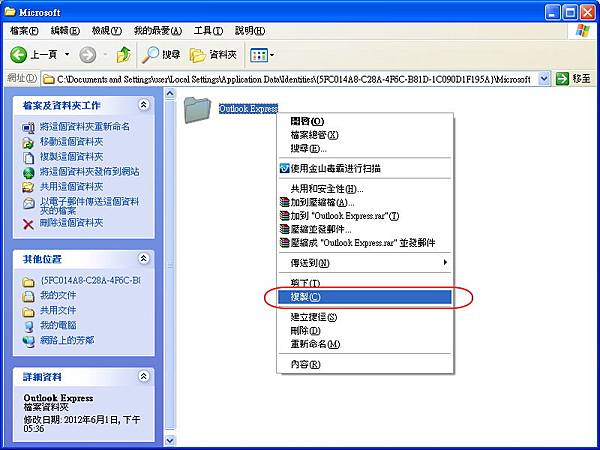The width and height of the screenshot is (600, 450).
Task: Choose 開啟(O) in context menu
Action: point(365,121)
